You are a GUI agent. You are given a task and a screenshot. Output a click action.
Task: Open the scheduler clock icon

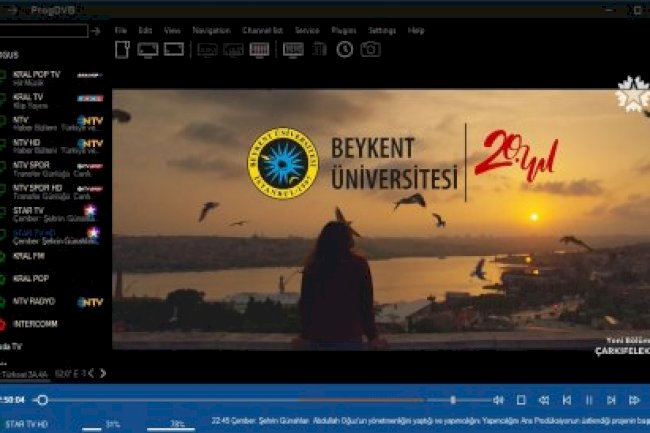click(x=344, y=49)
